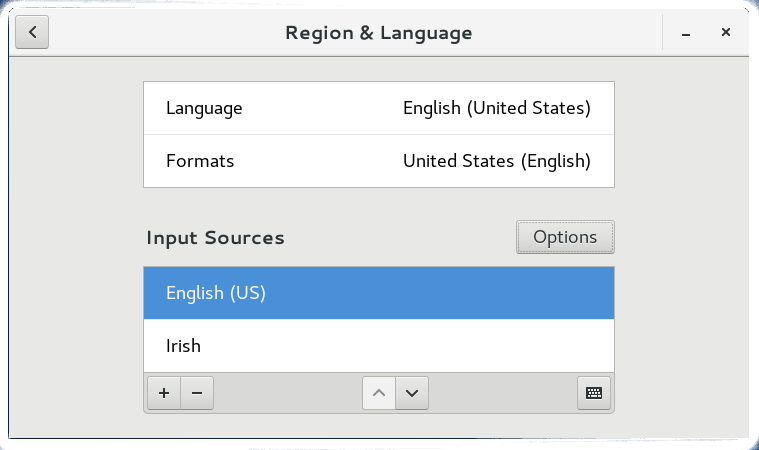Screen dimensions: 759x450
Task: Select the Irish input source
Action: [x=378, y=346]
